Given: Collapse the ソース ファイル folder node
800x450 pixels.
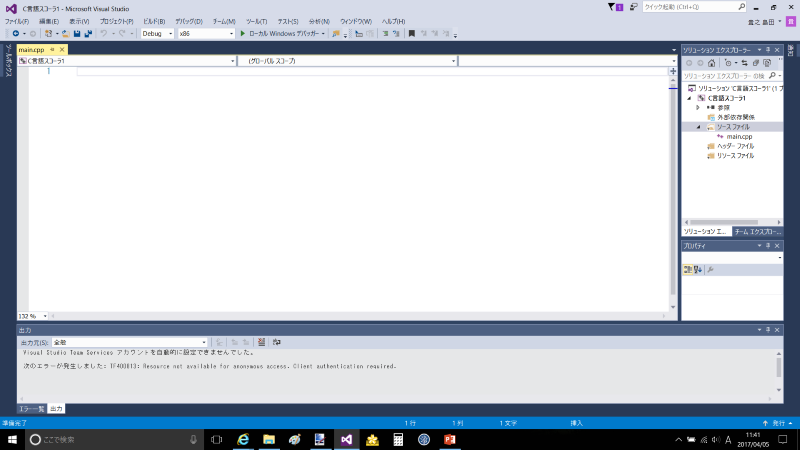Looking at the screenshot, I should [x=698, y=127].
